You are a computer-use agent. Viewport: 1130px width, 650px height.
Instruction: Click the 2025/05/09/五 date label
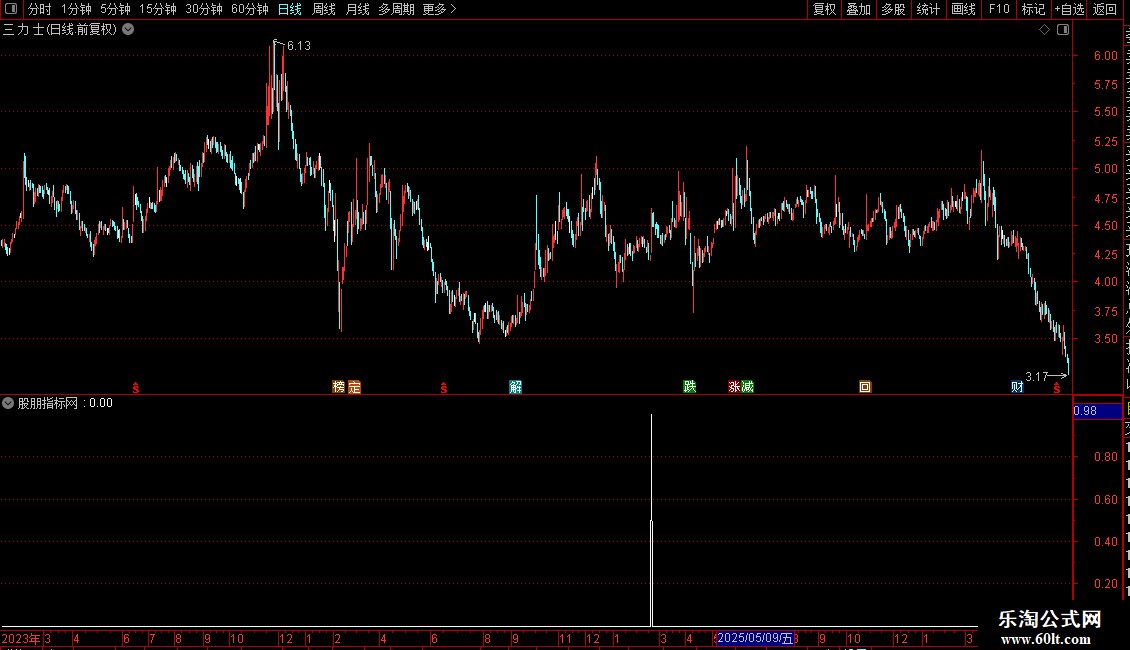click(755, 638)
